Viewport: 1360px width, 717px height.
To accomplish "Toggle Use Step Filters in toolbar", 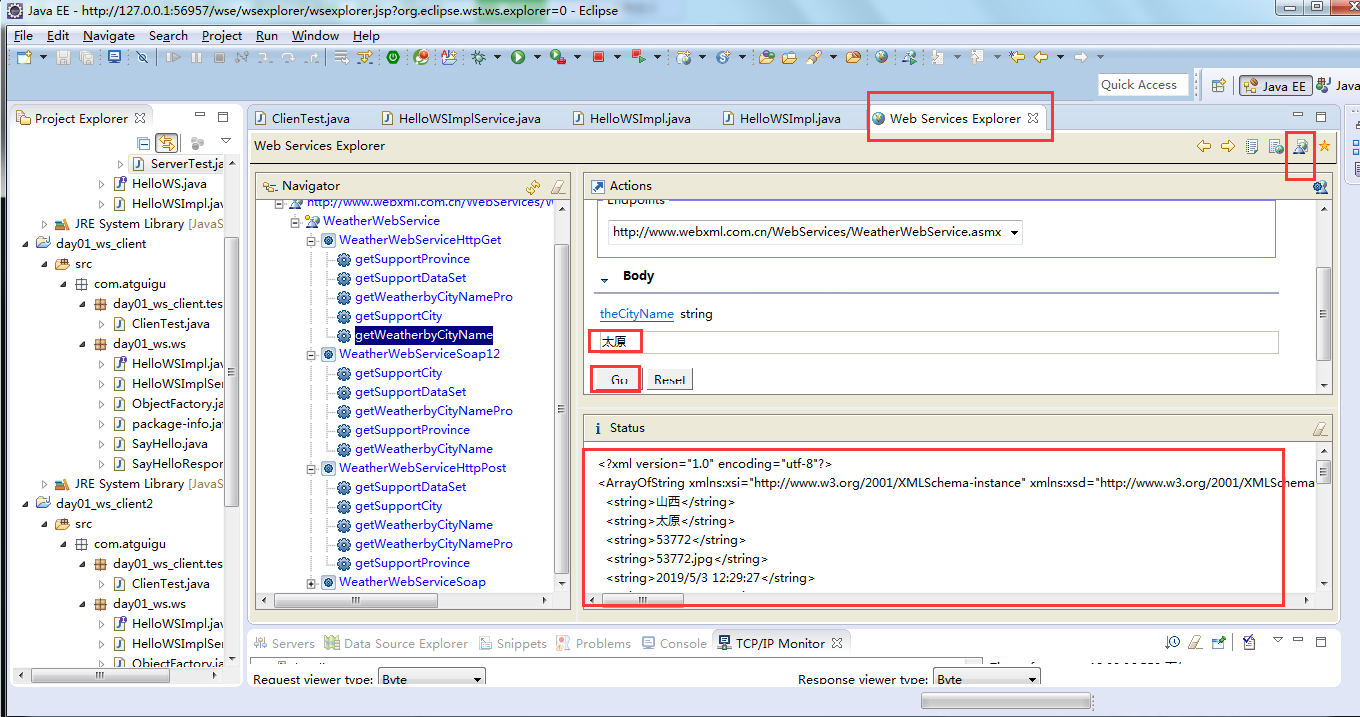I will coord(366,57).
